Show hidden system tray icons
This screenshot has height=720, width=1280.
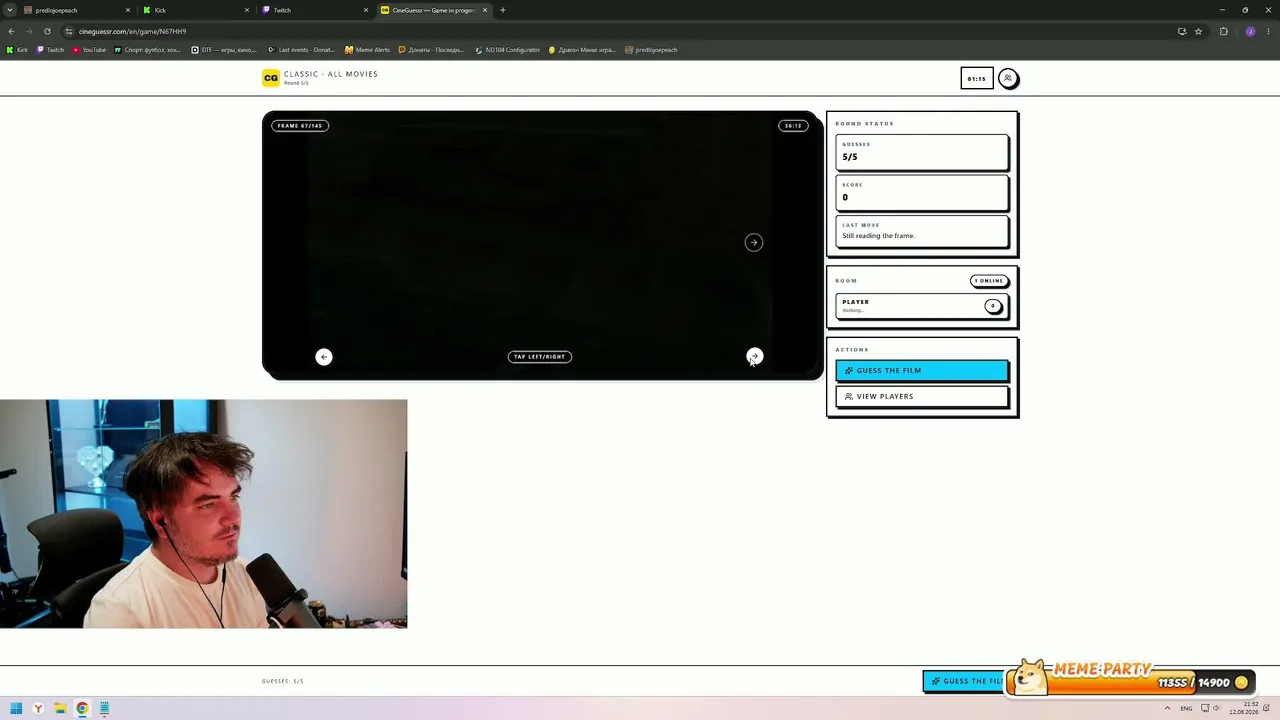1167,709
